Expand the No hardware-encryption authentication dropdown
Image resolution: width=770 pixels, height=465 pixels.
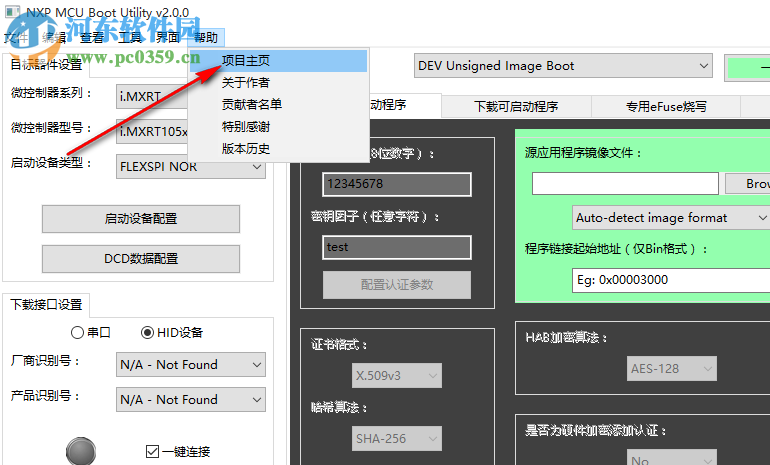point(671,458)
